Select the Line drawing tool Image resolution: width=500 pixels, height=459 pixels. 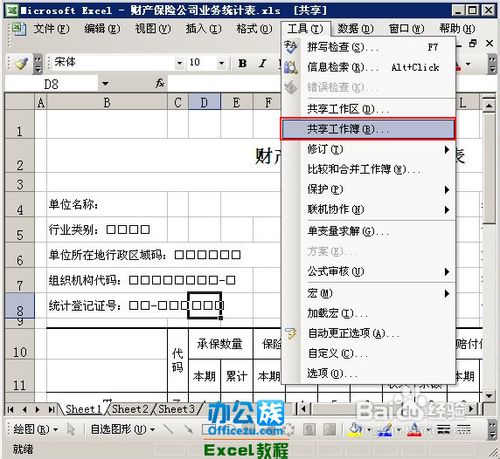pyautogui.click(x=168, y=429)
